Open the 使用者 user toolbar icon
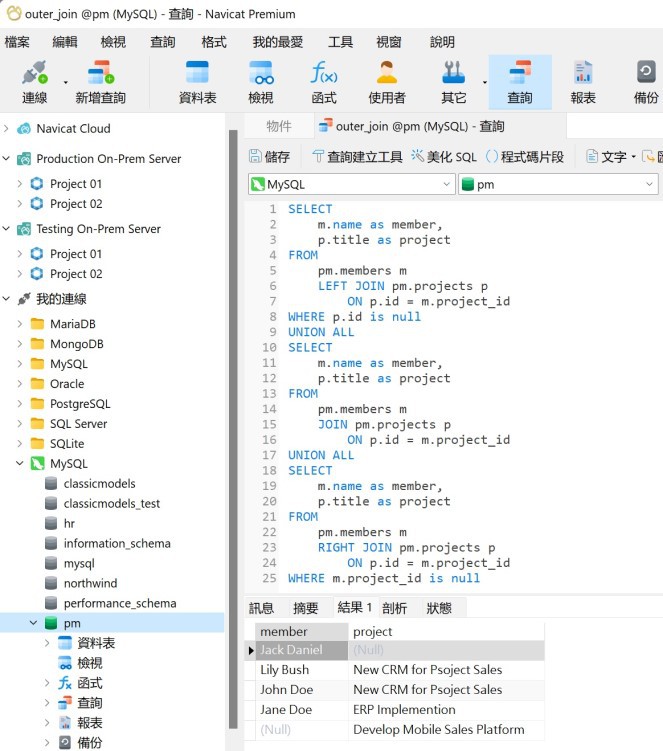Image resolution: width=663 pixels, height=751 pixels. click(x=387, y=81)
